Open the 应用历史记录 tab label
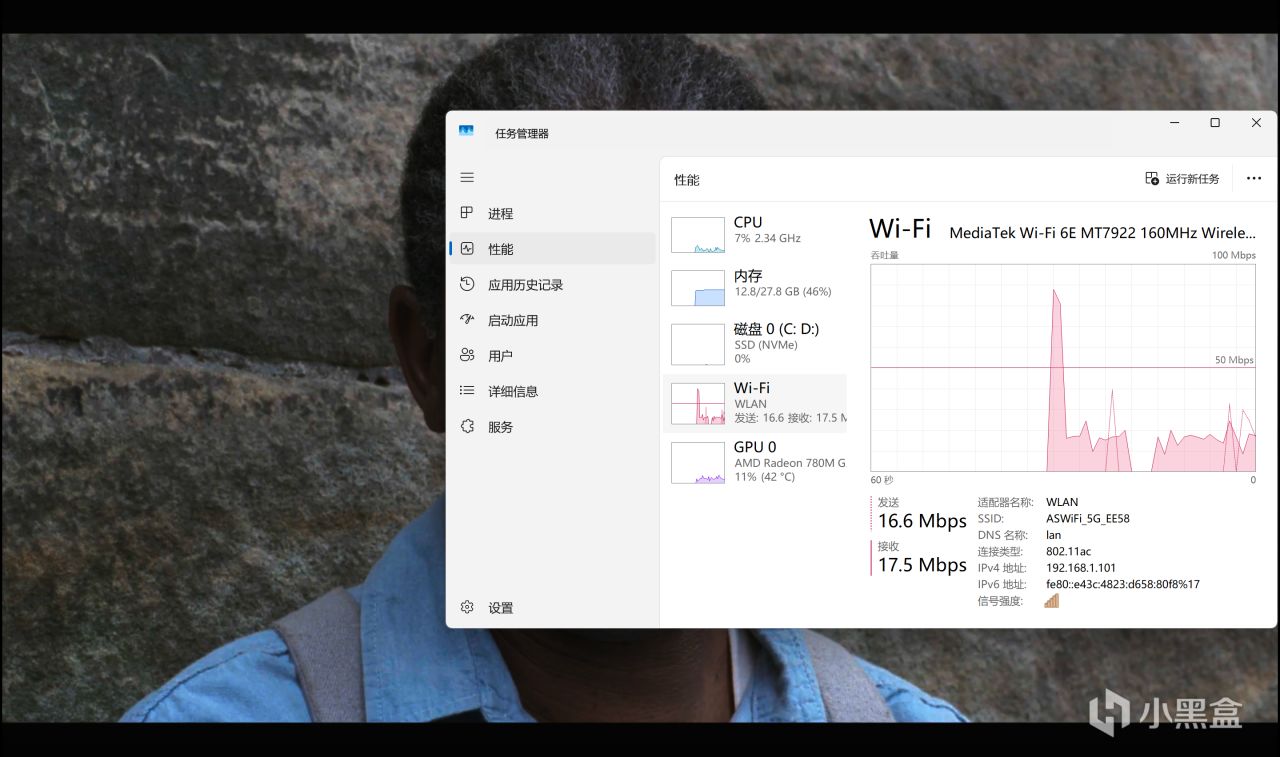 [x=526, y=285]
